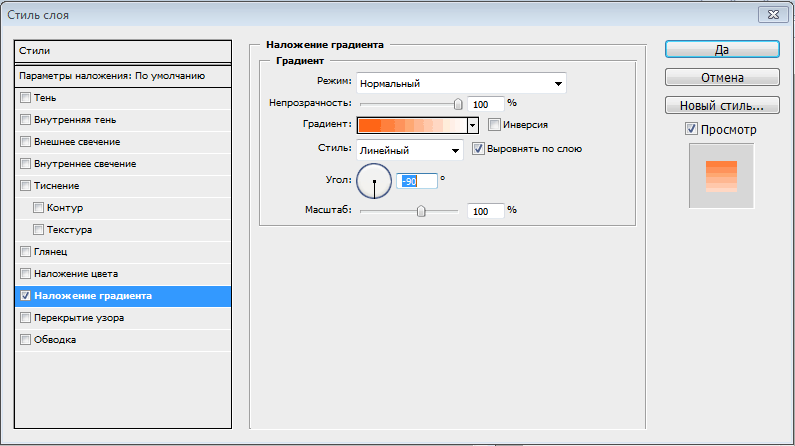Enable the Наложение цвета checkbox

[25, 274]
